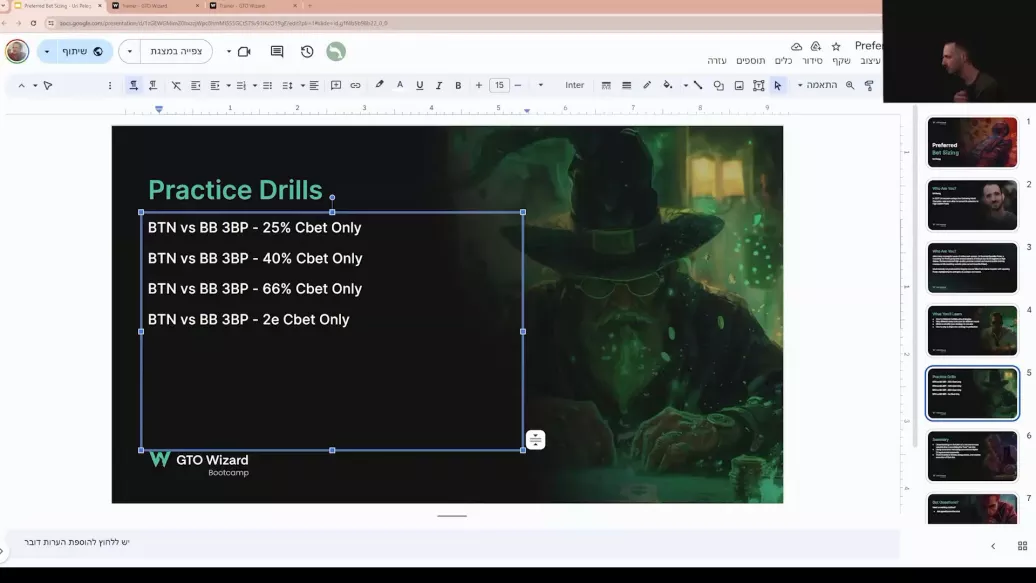Open the highlight color picker
This screenshot has height=583, width=1036.
pos(379,85)
